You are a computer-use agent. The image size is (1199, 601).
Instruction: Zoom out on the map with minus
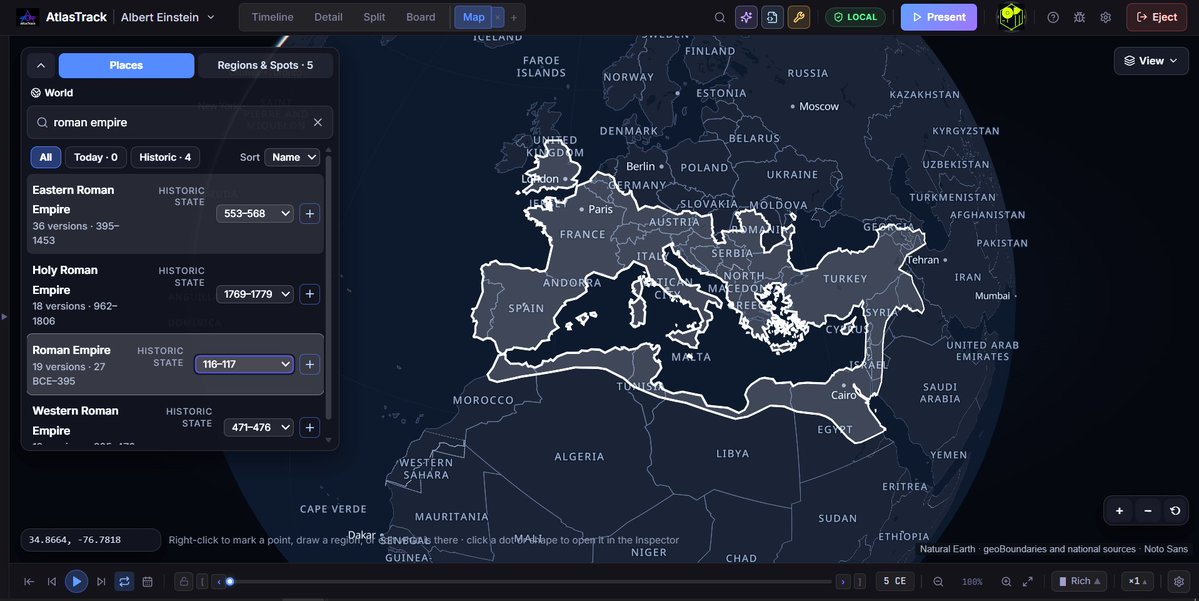tap(1148, 511)
